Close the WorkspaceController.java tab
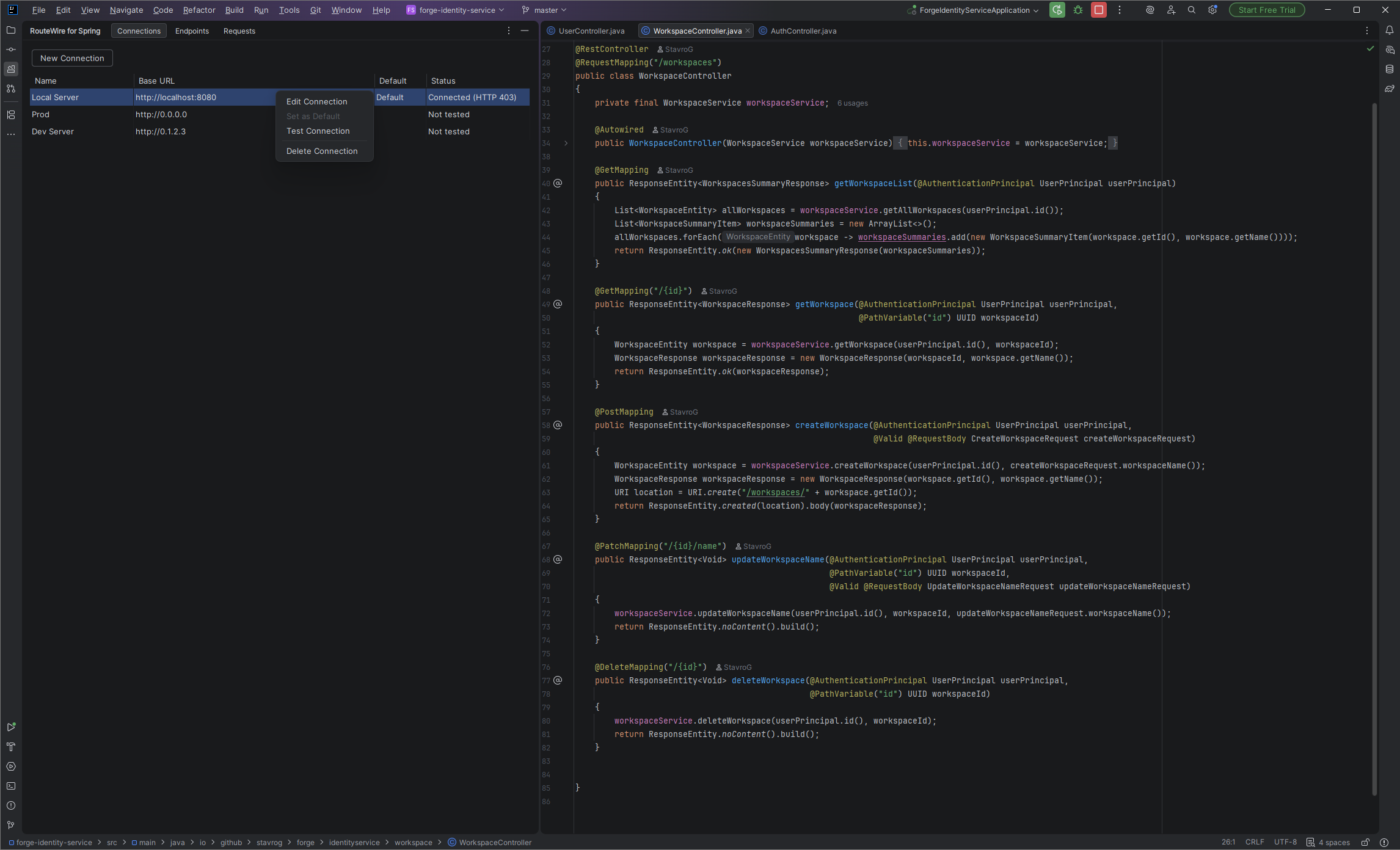Image resolution: width=1400 pixels, height=850 pixels. point(748,31)
